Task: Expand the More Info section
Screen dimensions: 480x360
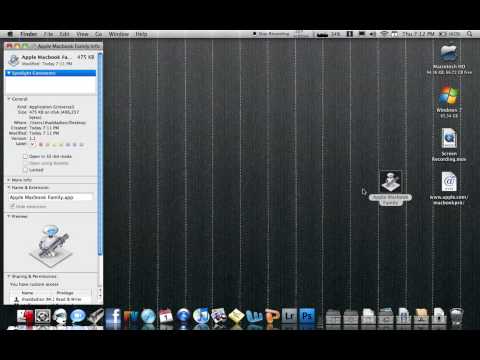Action: point(9,180)
